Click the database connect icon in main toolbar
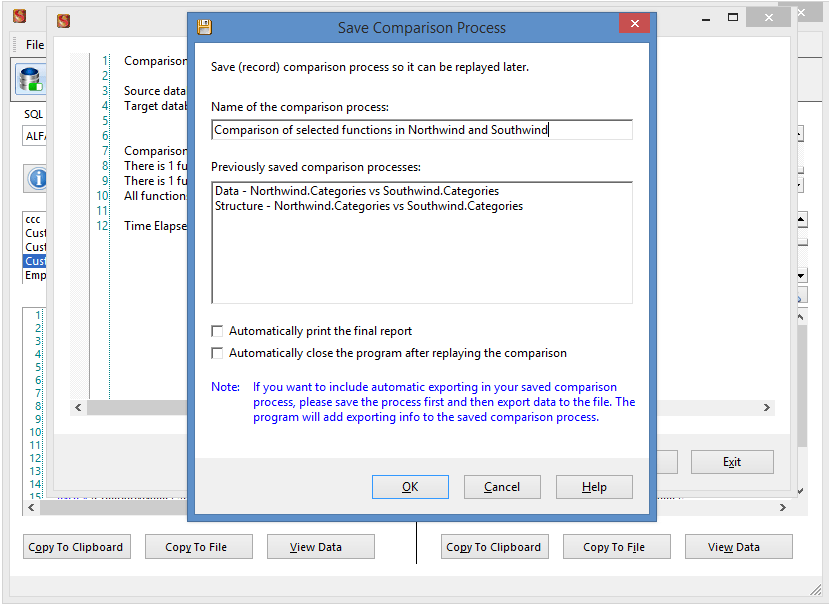The width and height of the screenshot is (829, 604). click(30, 79)
